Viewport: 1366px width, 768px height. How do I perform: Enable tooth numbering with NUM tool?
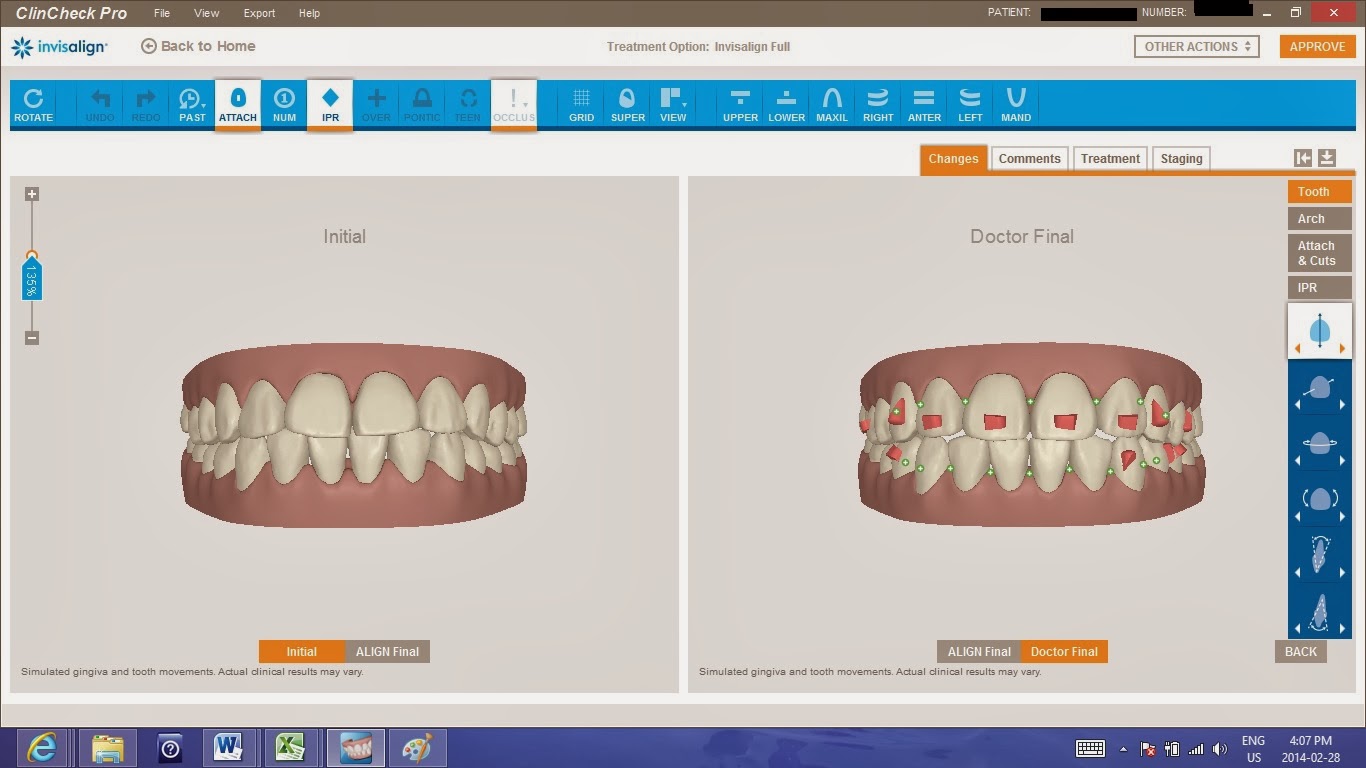tap(284, 105)
